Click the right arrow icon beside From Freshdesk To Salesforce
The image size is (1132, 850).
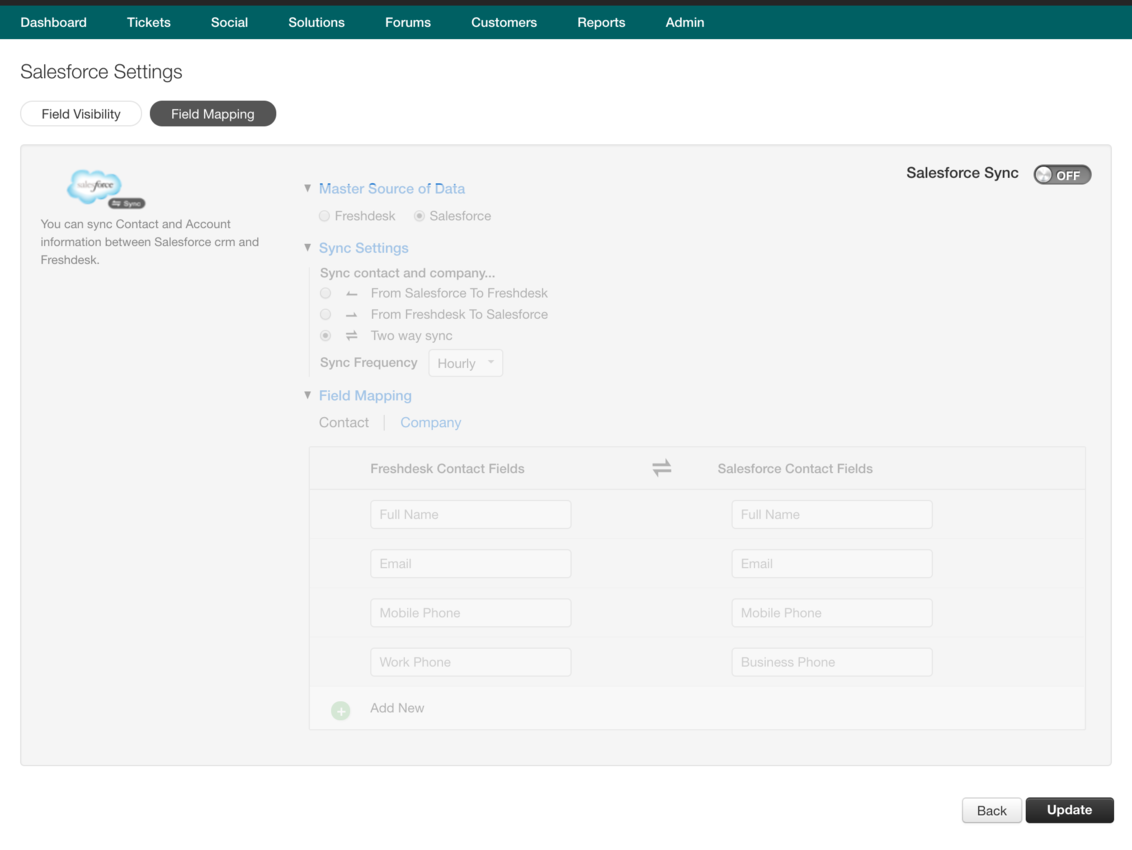point(351,313)
